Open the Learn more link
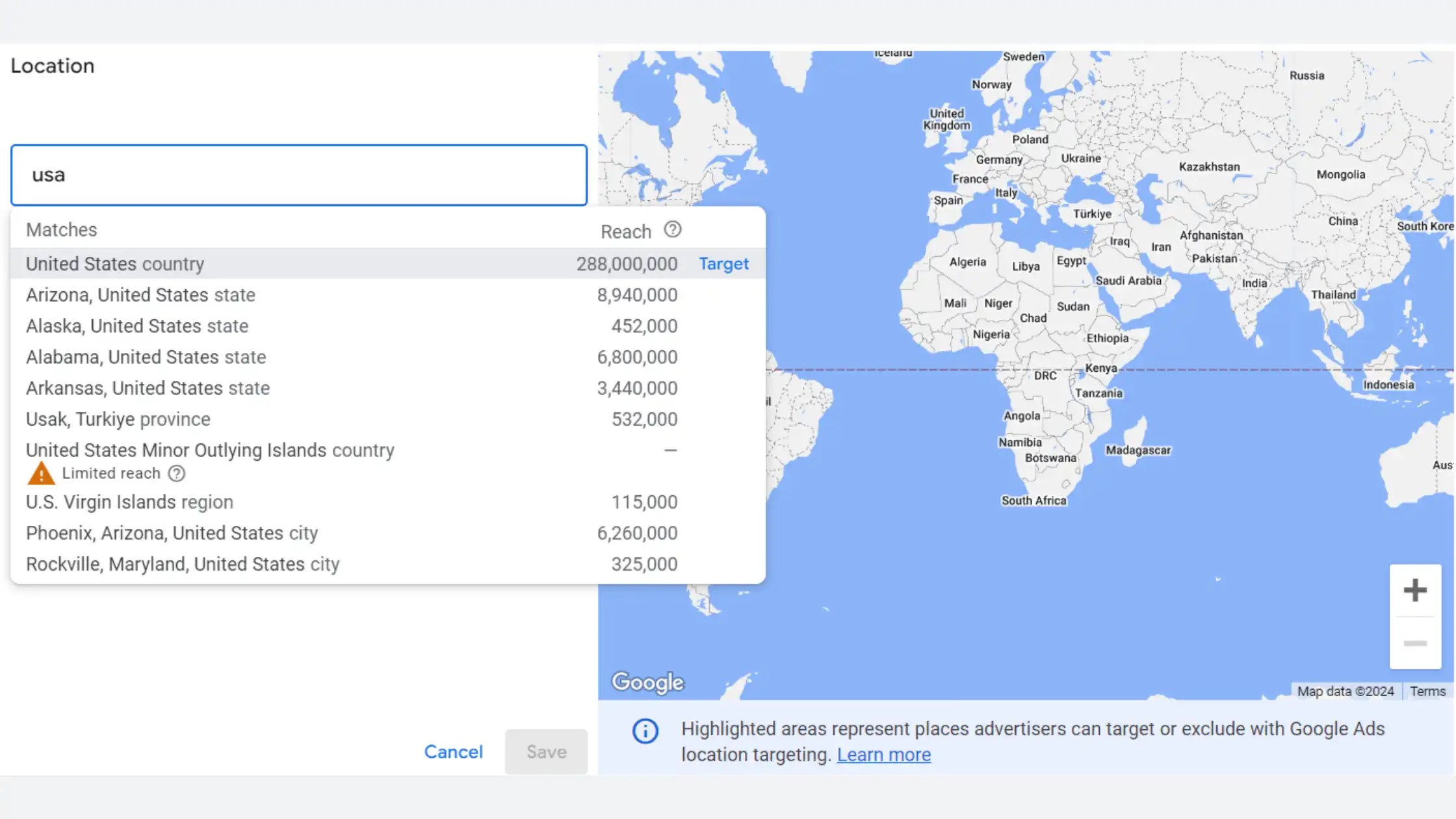Viewport: 1456px width, 819px height. (883, 755)
